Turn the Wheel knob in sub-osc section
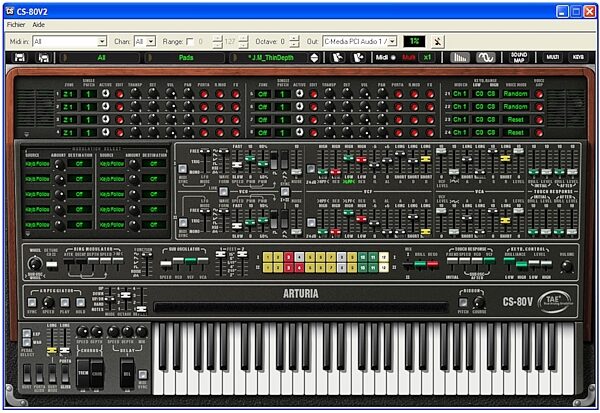Viewport: 600px width, 413px height. click(35, 264)
